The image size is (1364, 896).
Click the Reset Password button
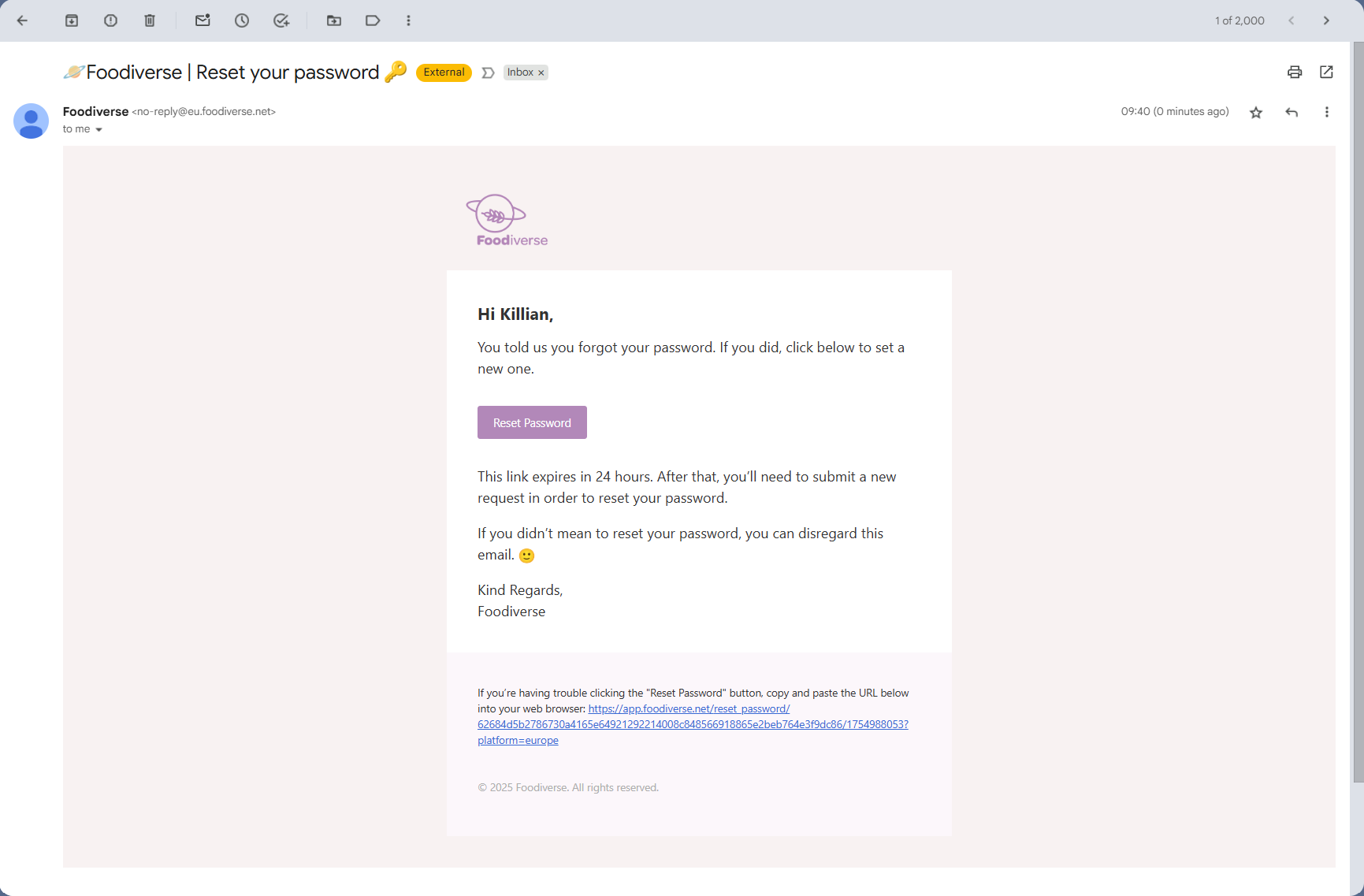(x=532, y=422)
